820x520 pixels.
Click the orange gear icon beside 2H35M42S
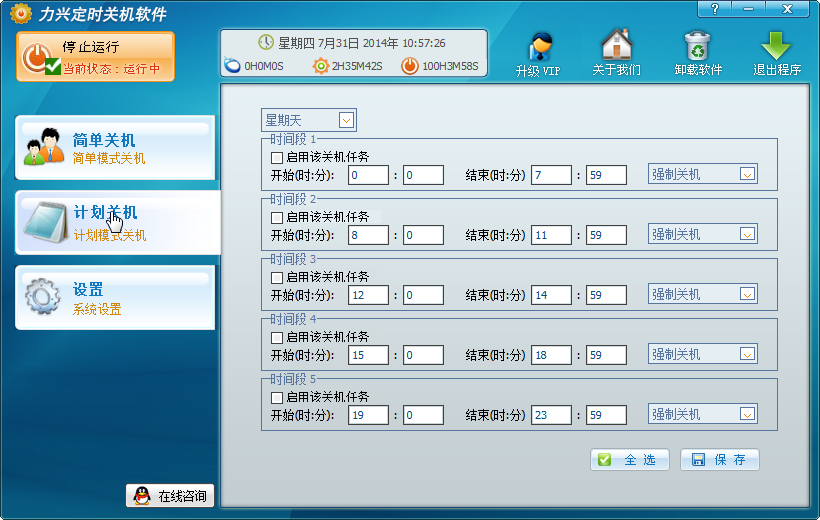coord(321,66)
